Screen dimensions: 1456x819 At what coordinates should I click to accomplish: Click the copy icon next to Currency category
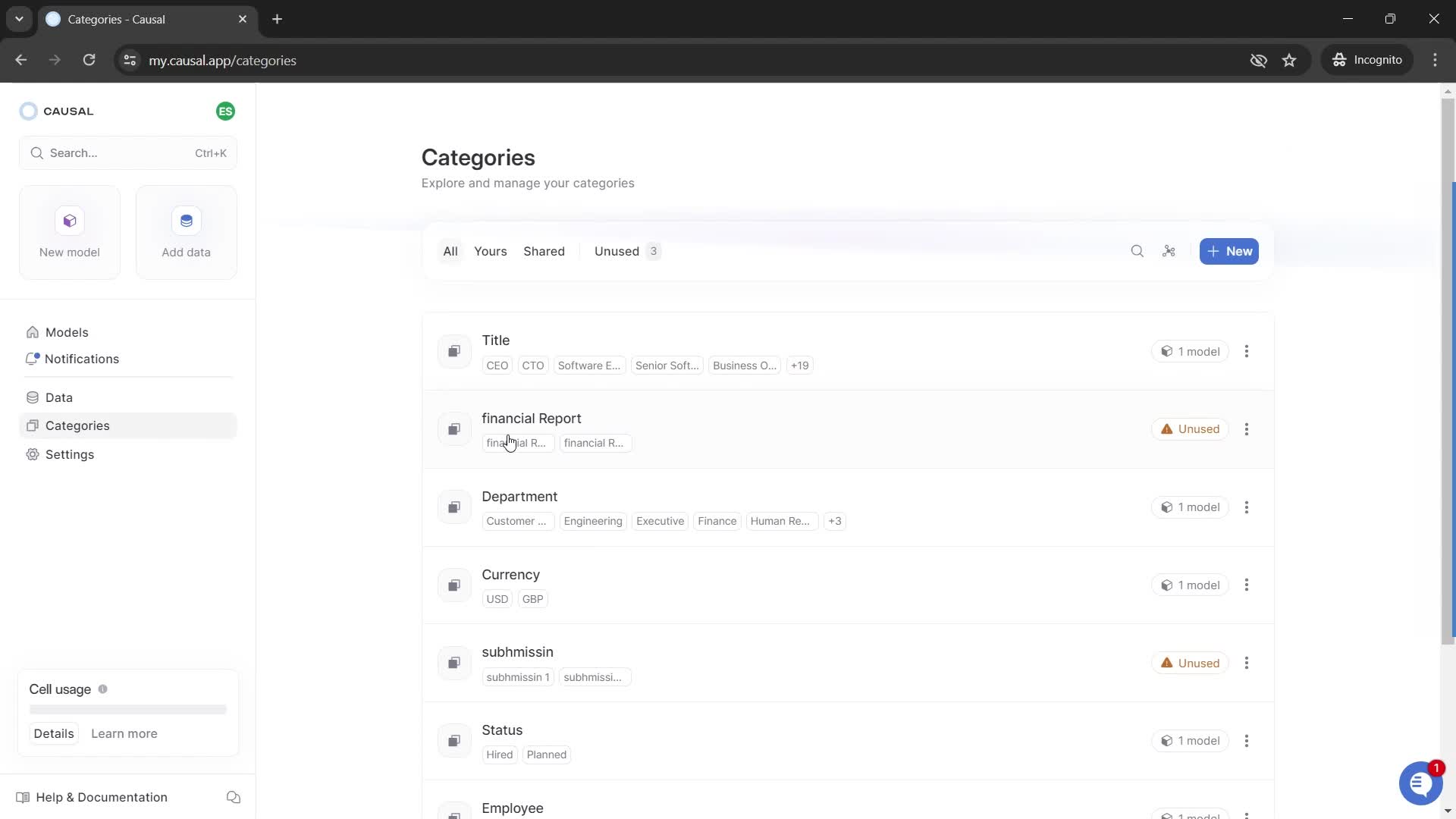[x=454, y=585]
